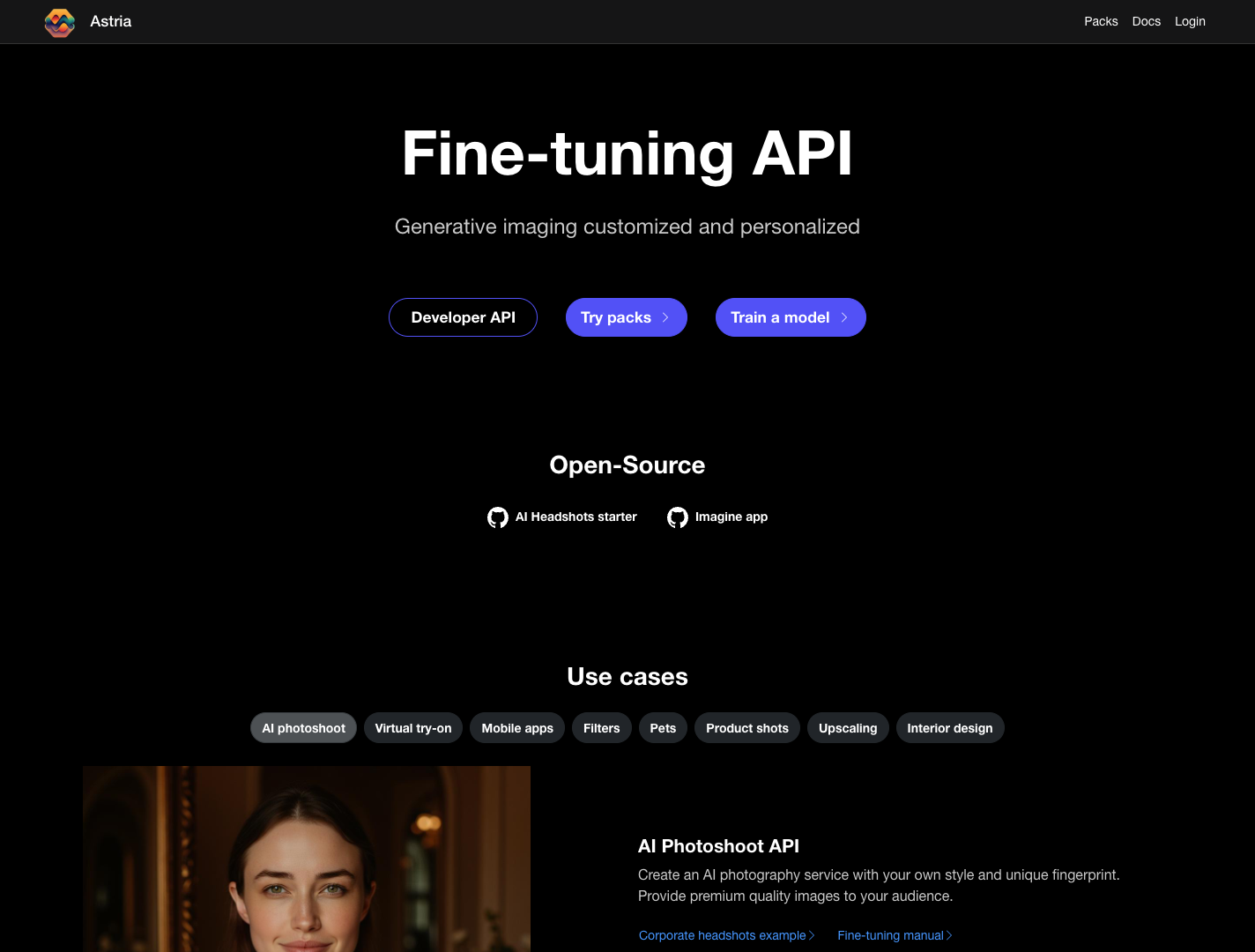
Task: Click the arrow icon on Train a model
Action: point(843,317)
